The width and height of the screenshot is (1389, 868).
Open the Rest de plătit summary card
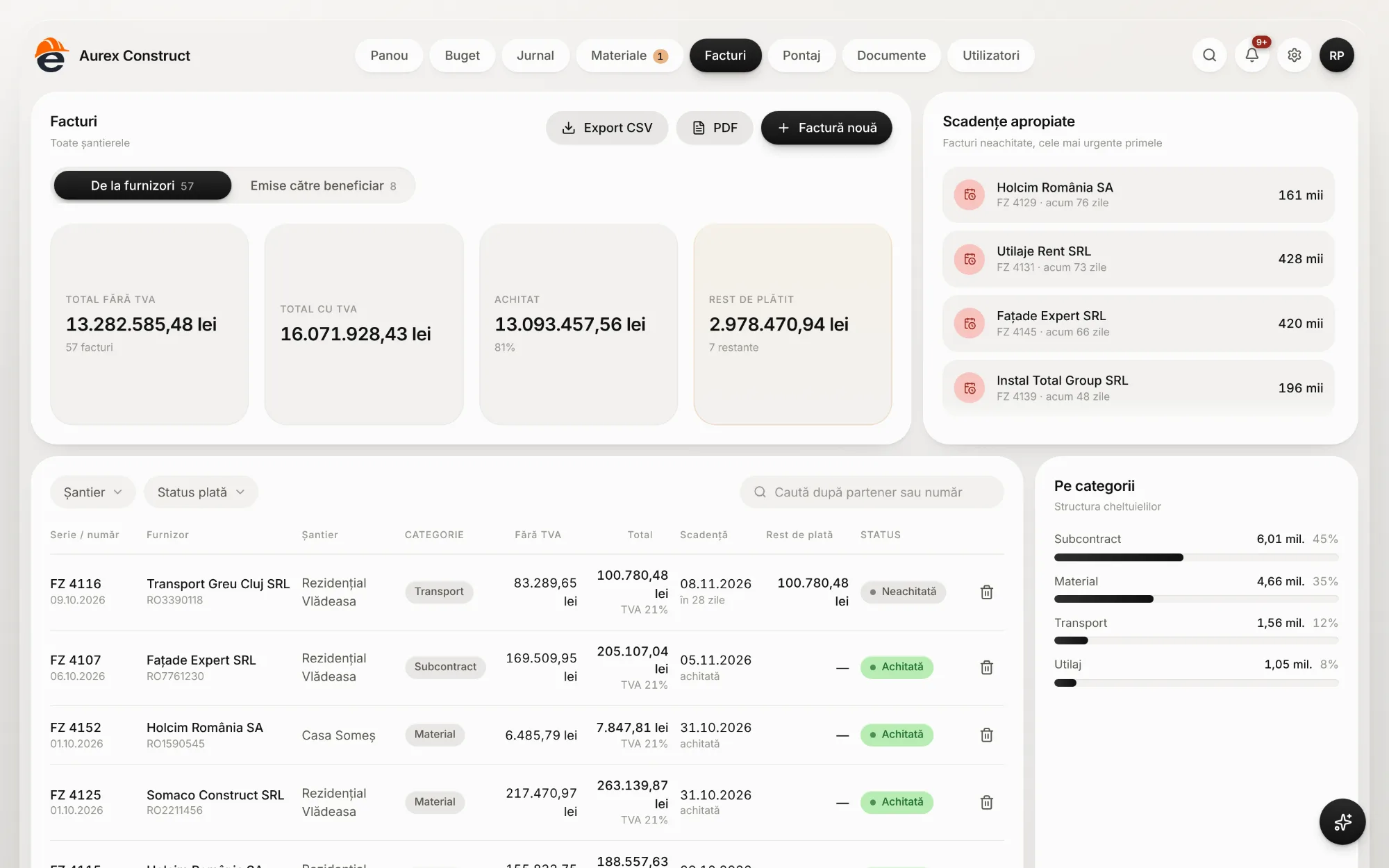click(792, 324)
